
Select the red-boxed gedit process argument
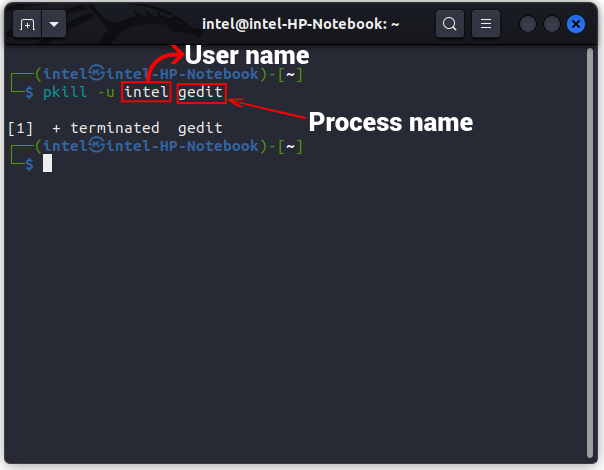[201, 93]
